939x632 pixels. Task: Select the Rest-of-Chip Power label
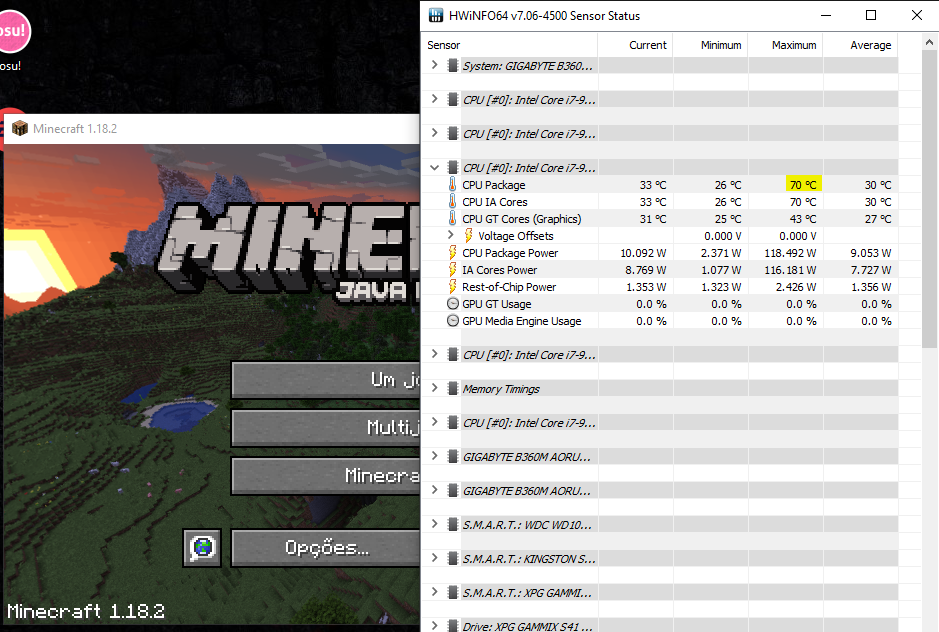[509, 287]
